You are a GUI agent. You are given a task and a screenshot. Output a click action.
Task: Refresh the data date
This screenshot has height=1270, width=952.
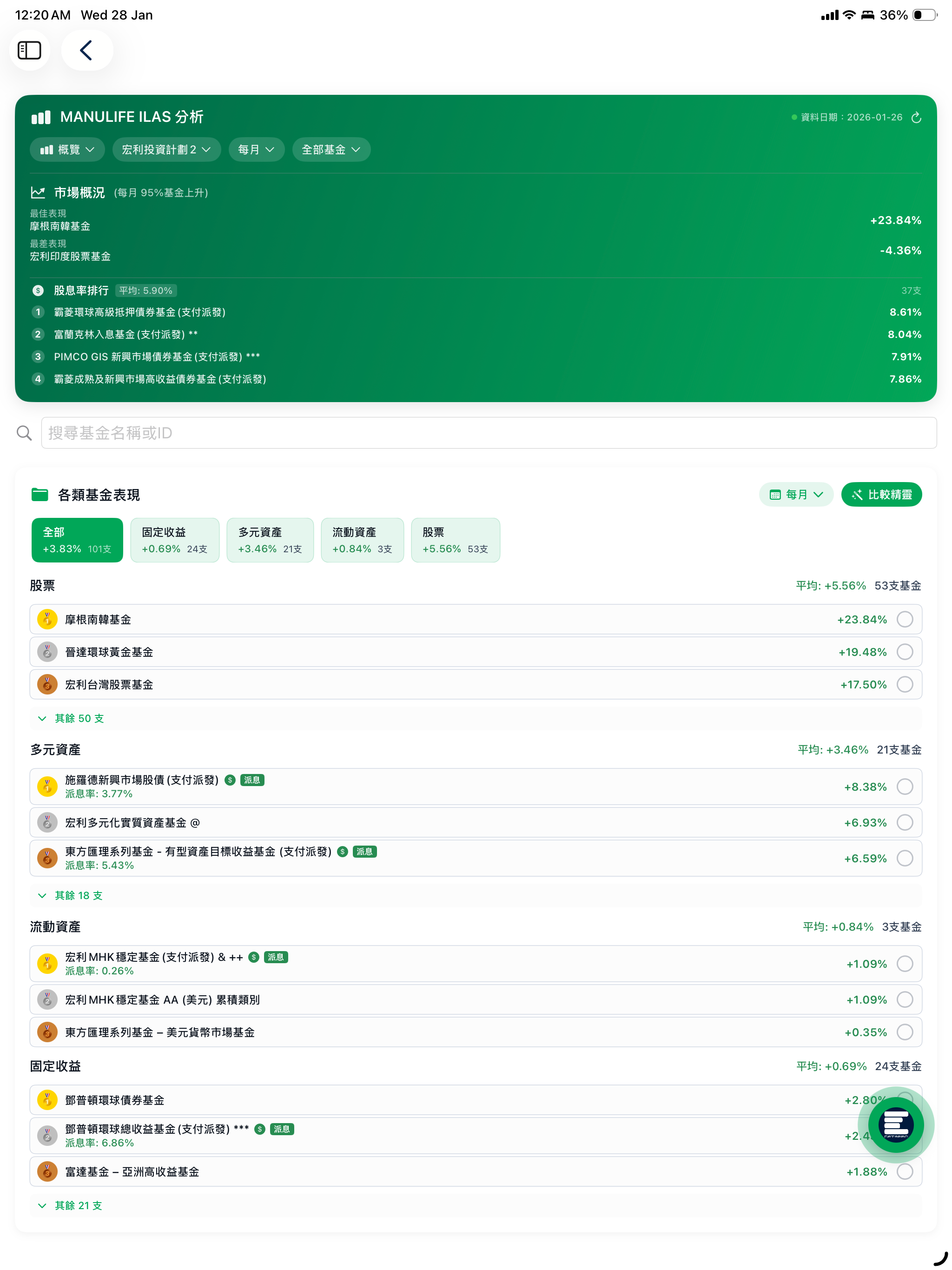coord(916,117)
